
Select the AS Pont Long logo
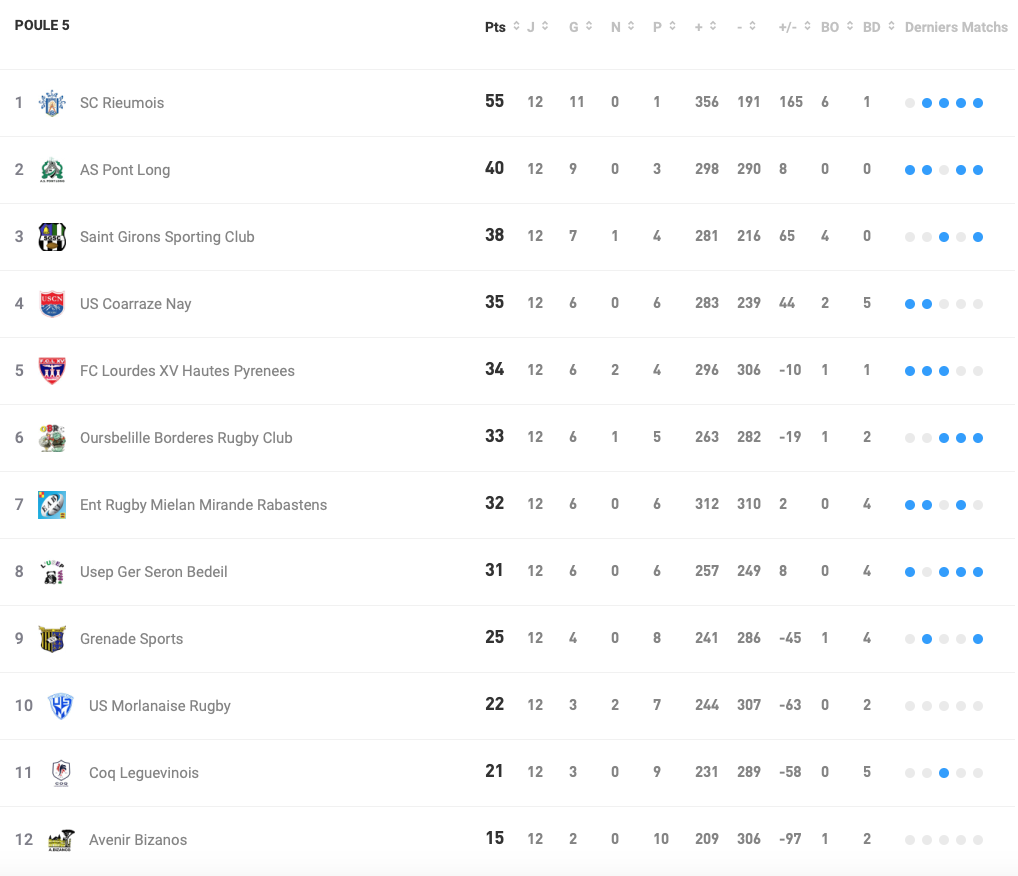tap(52, 169)
